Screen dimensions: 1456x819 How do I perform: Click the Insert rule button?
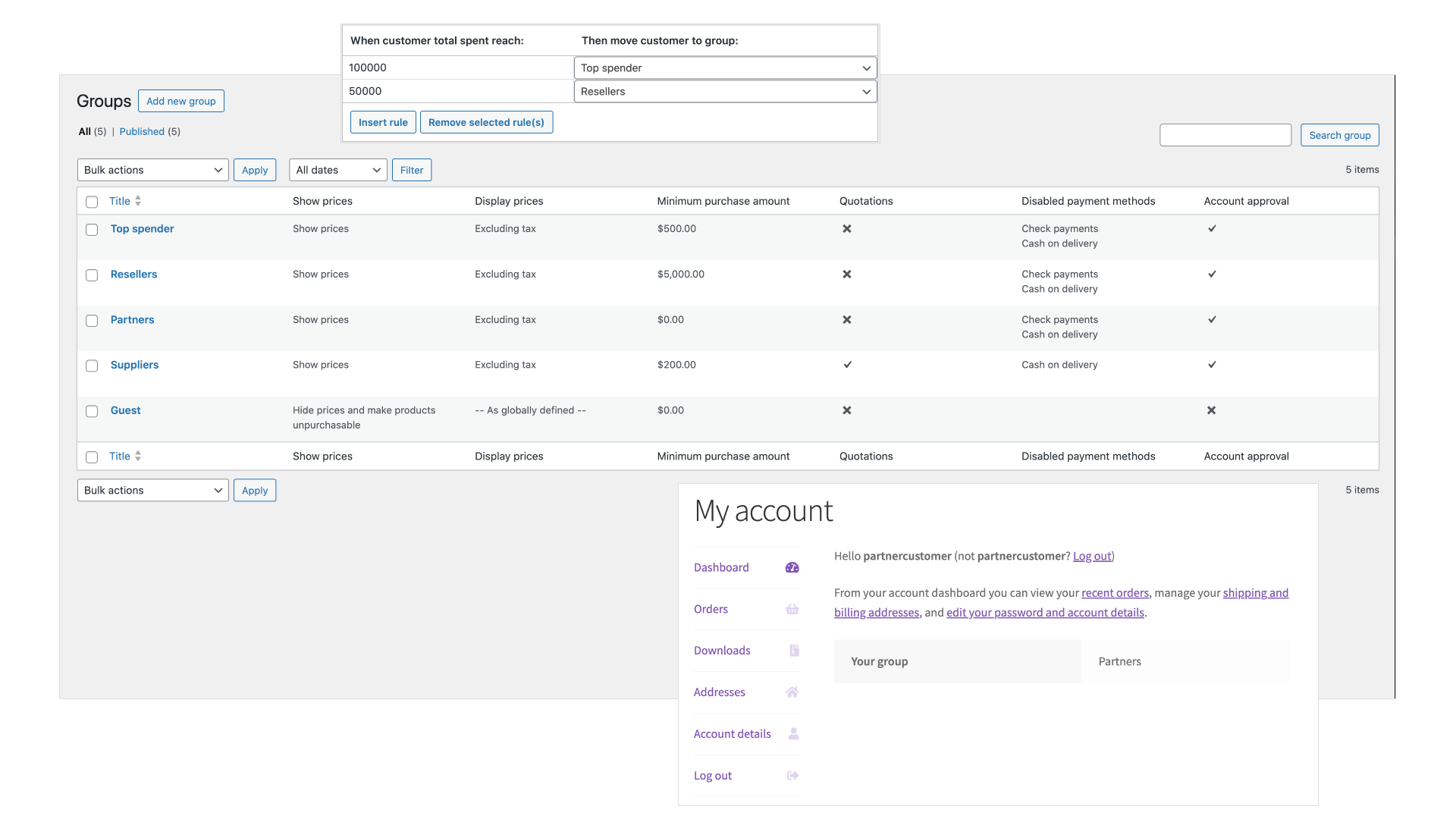tap(383, 122)
